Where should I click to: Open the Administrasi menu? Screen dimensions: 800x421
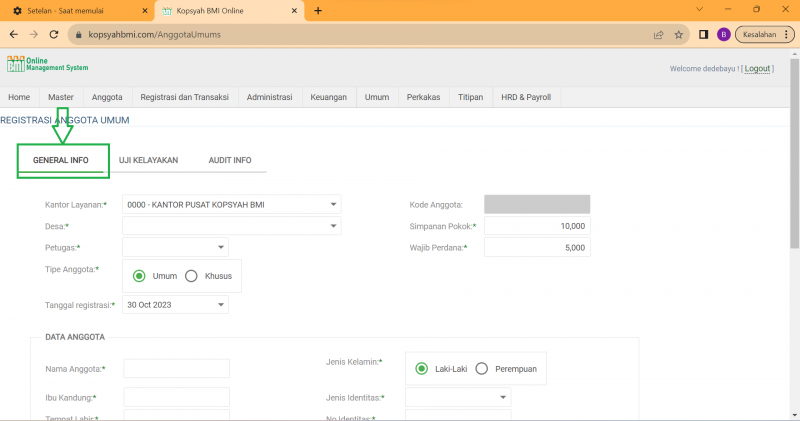pos(269,97)
